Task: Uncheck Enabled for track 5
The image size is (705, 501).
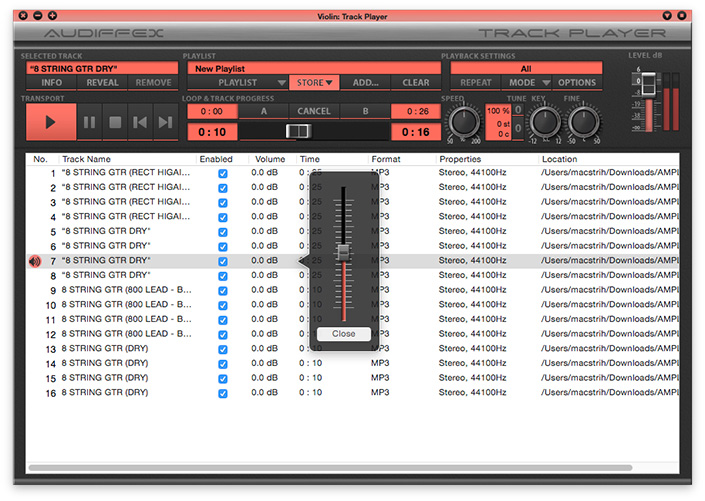Action: tap(223, 232)
